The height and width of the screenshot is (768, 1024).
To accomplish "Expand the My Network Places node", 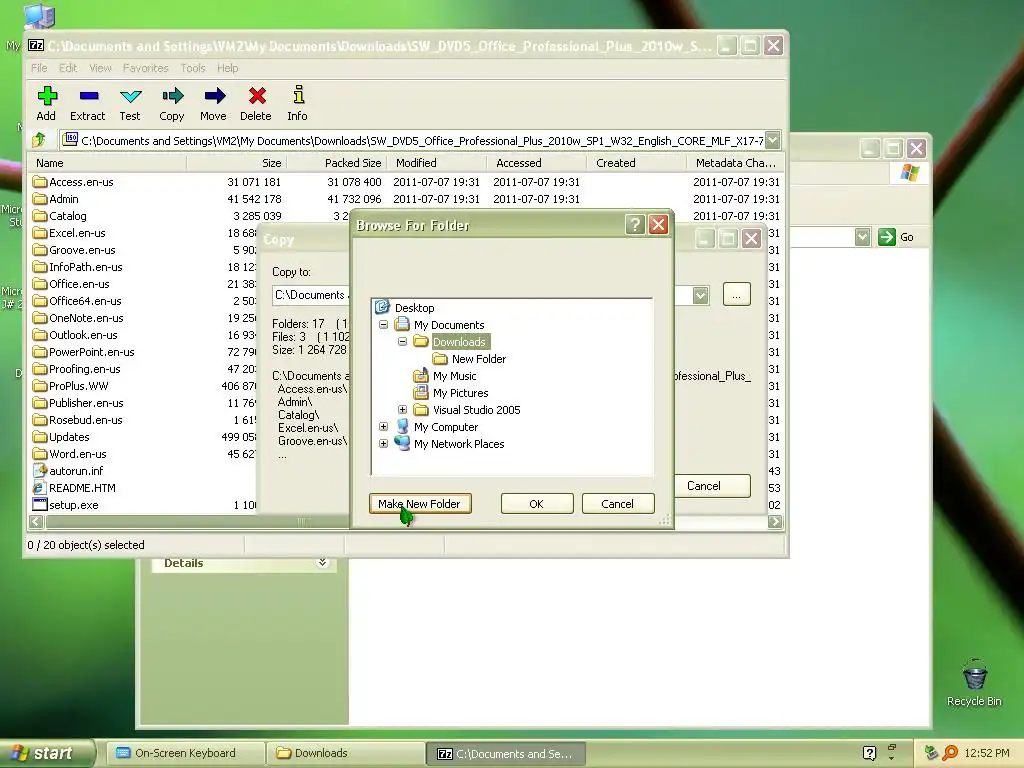I will (383, 443).
